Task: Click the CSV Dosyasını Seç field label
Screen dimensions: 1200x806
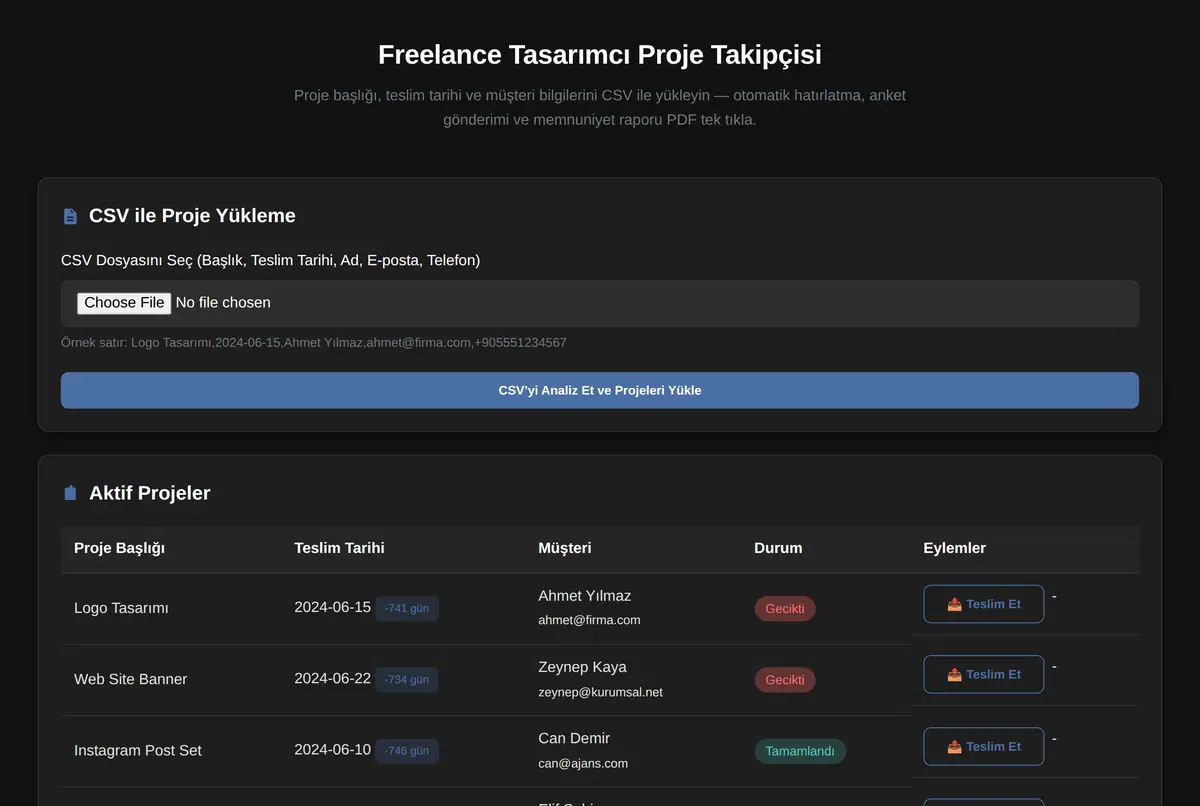Action: tap(270, 260)
